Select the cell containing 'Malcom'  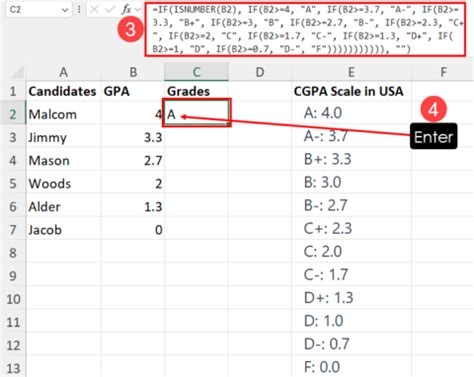point(64,114)
